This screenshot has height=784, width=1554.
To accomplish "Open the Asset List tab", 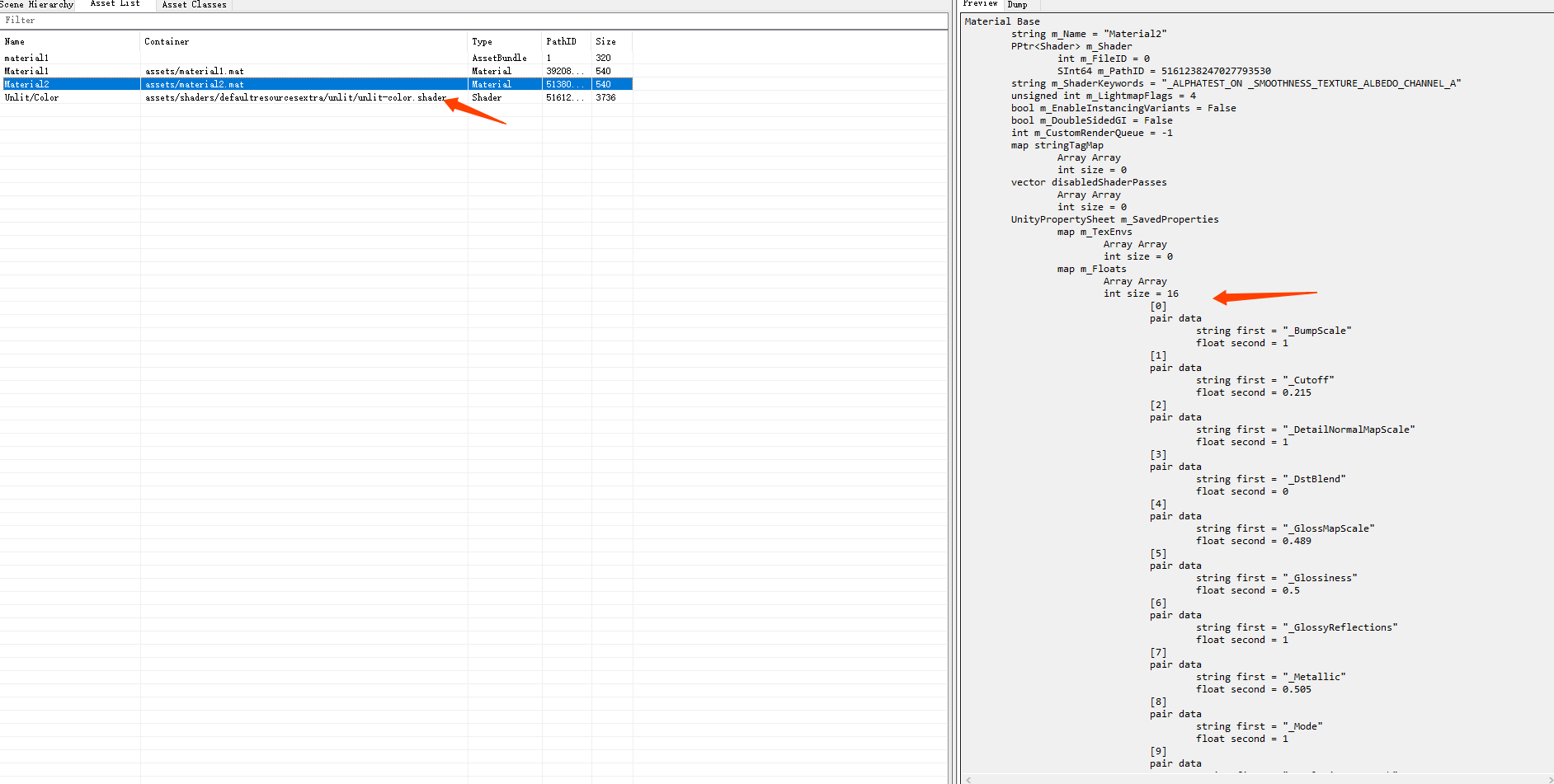I will [x=115, y=4].
